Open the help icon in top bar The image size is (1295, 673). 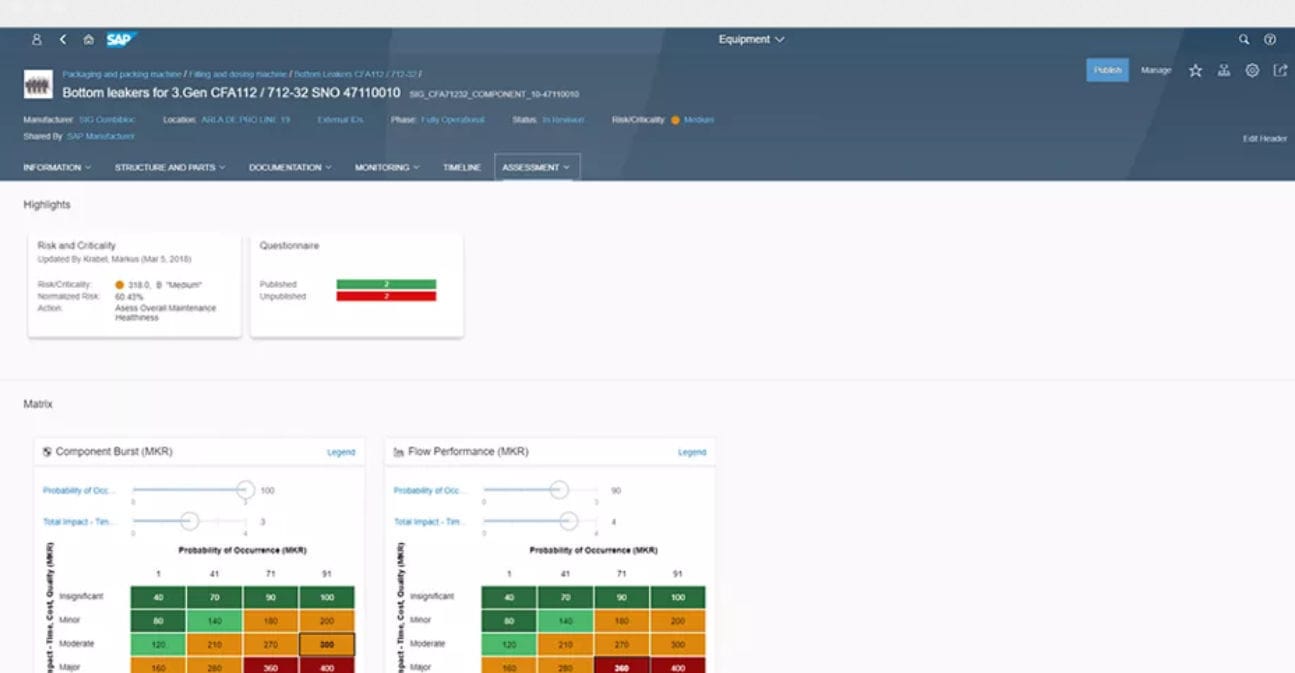point(1269,39)
